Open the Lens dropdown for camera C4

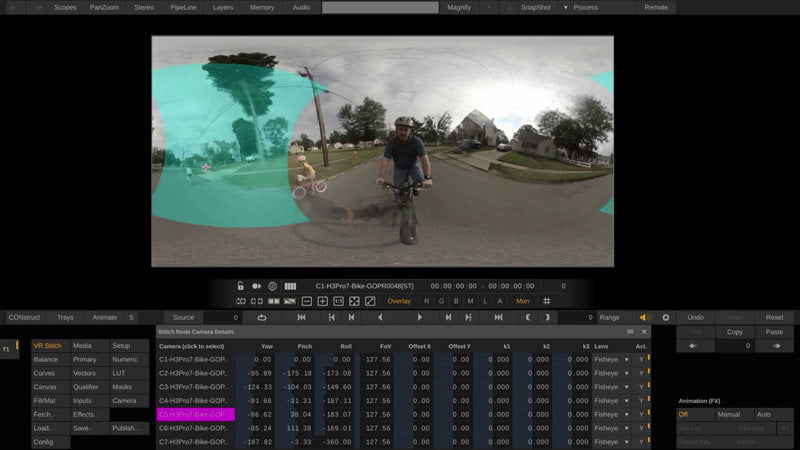coord(612,401)
